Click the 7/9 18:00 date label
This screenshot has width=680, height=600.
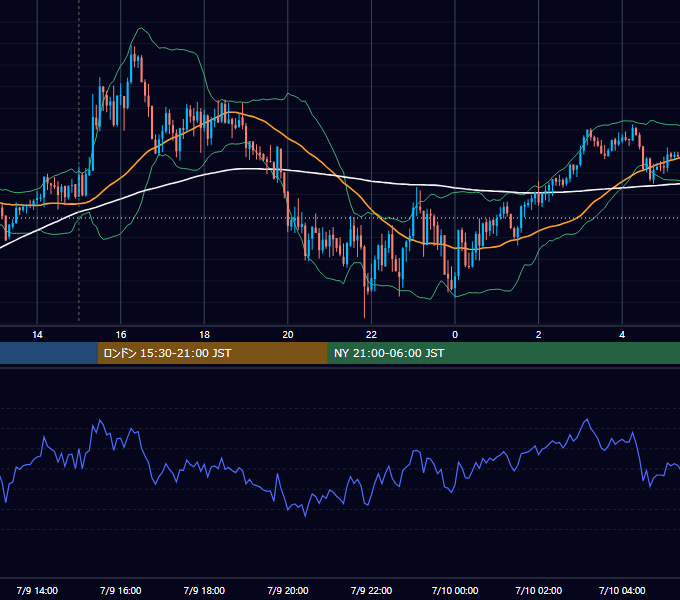204,590
